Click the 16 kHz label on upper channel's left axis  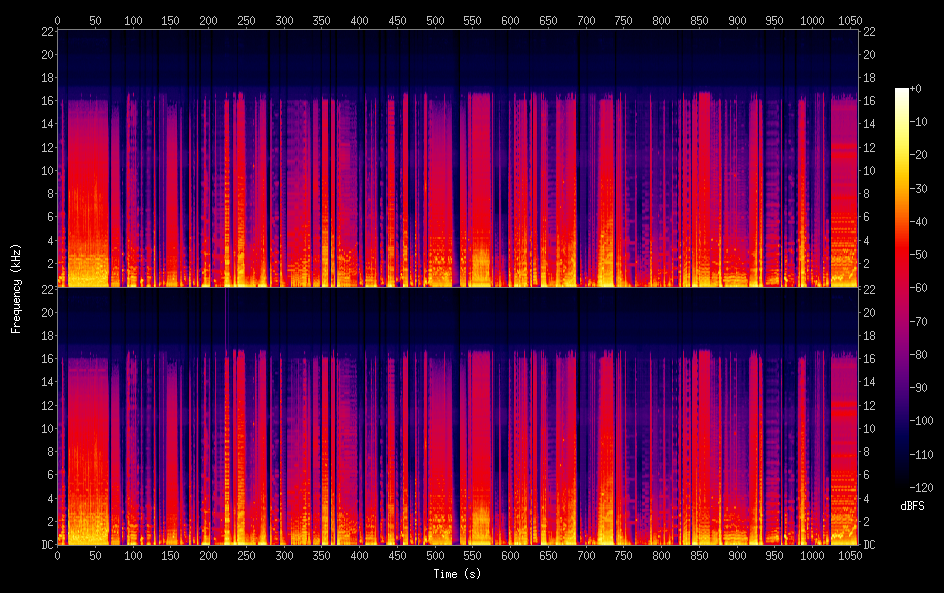(46, 101)
